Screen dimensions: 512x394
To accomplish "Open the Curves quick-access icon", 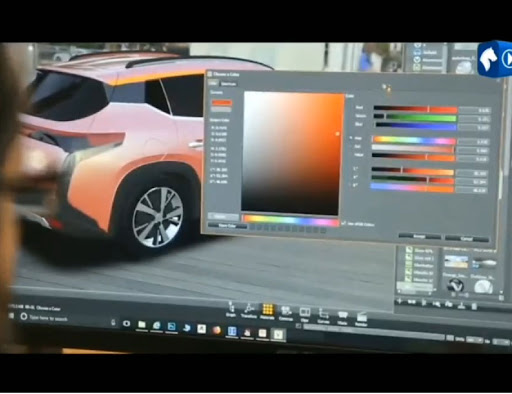I will [x=323, y=316].
